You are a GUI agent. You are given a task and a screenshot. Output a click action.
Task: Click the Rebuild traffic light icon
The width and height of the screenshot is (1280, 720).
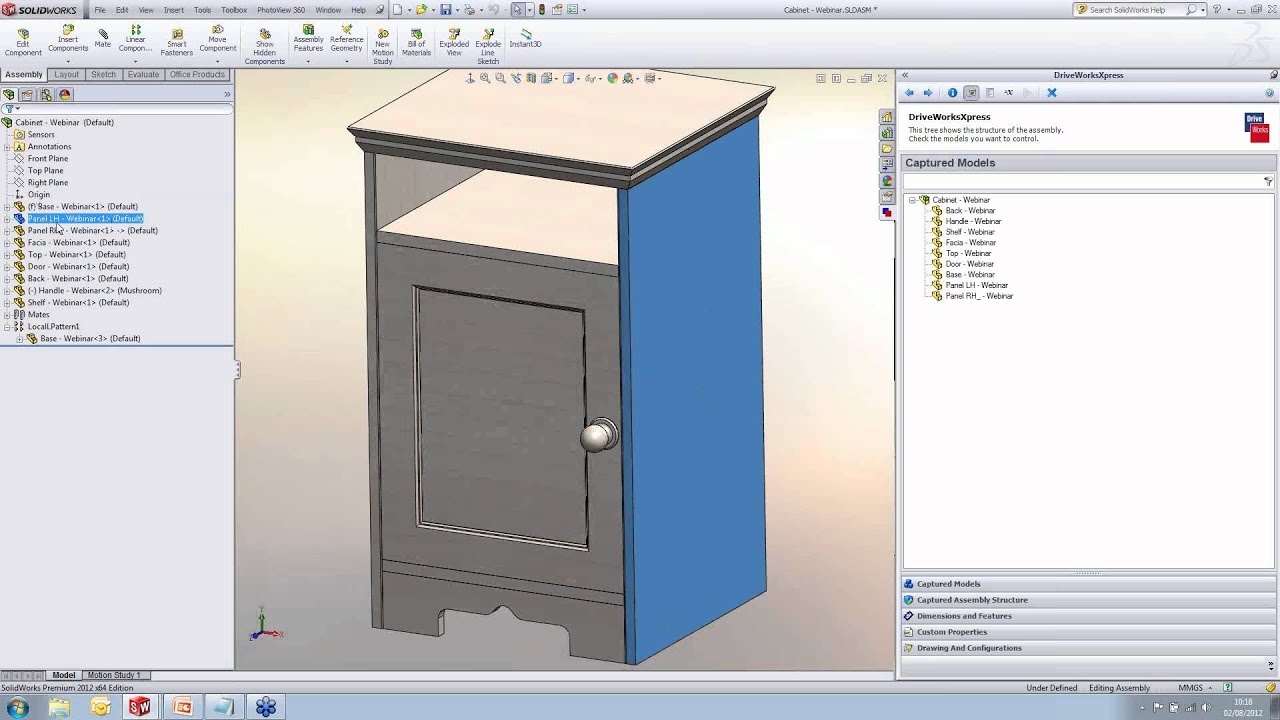point(542,10)
